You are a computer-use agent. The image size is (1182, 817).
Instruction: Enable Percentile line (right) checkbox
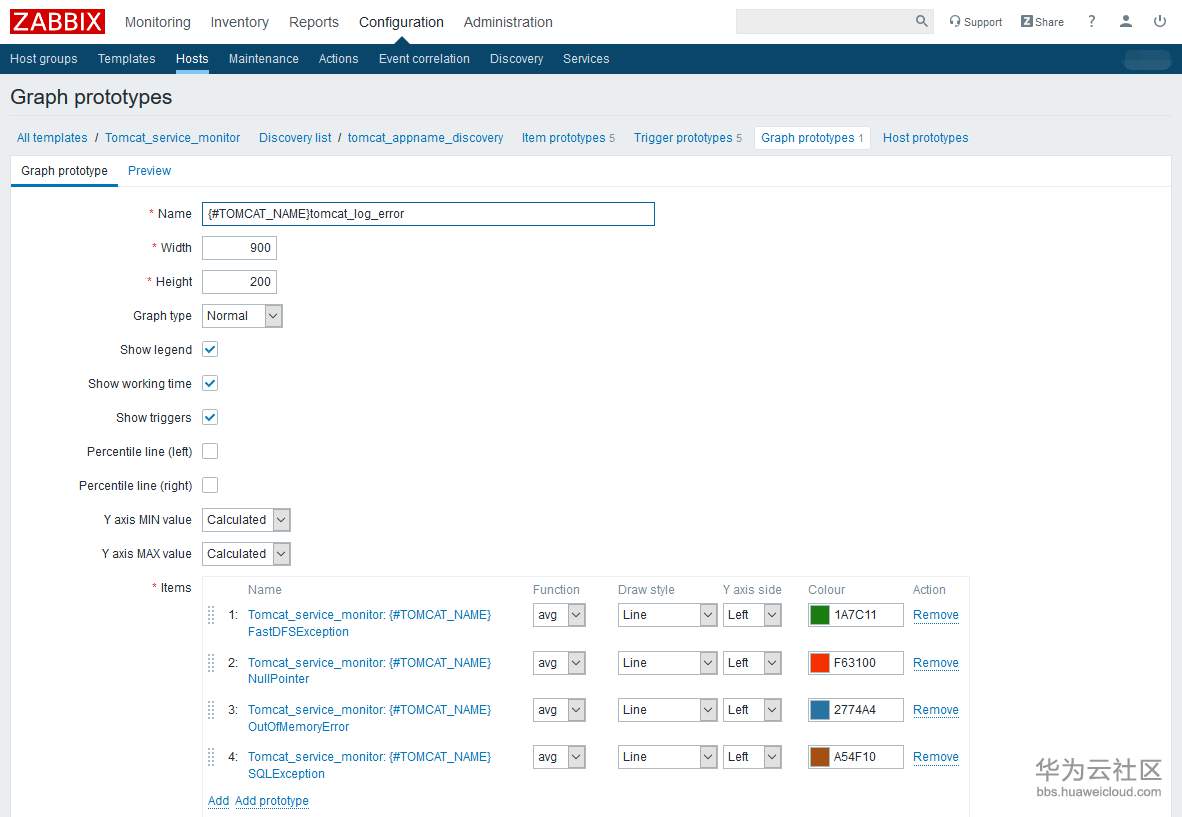pyautogui.click(x=210, y=485)
